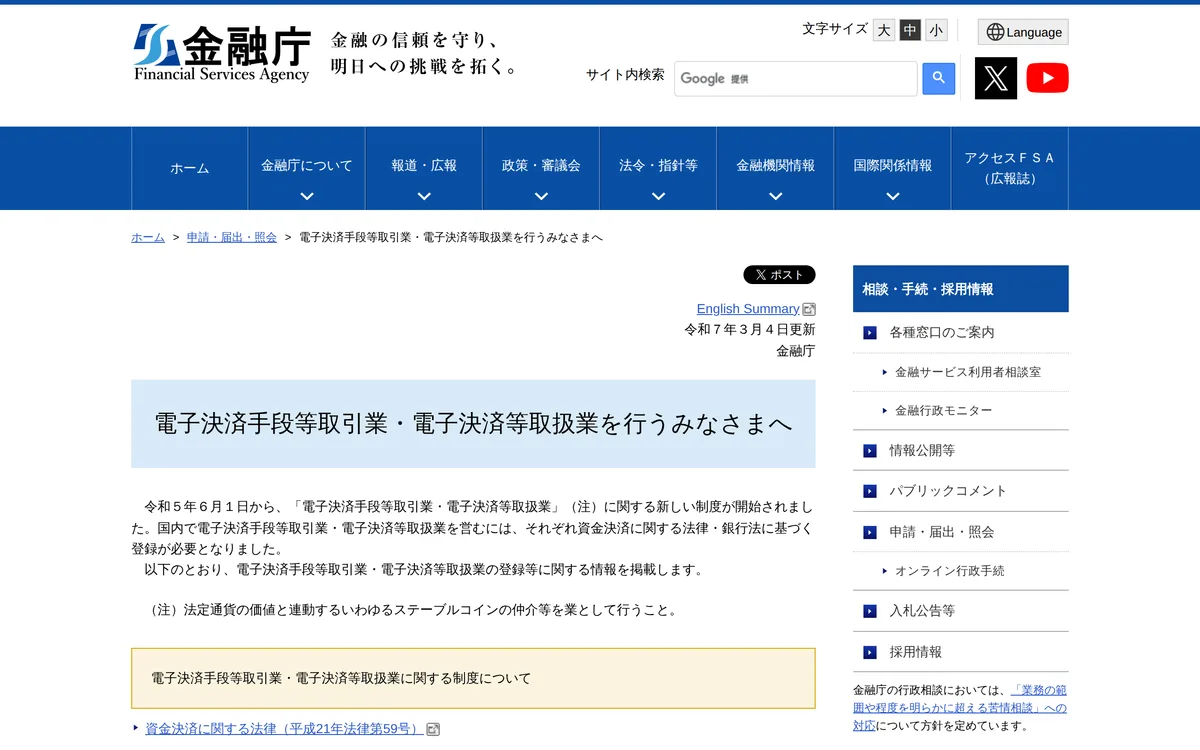The width and height of the screenshot is (1200, 750).
Task: Click the 相談・手続・採用情報 sidebar header
Action: [961, 289]
